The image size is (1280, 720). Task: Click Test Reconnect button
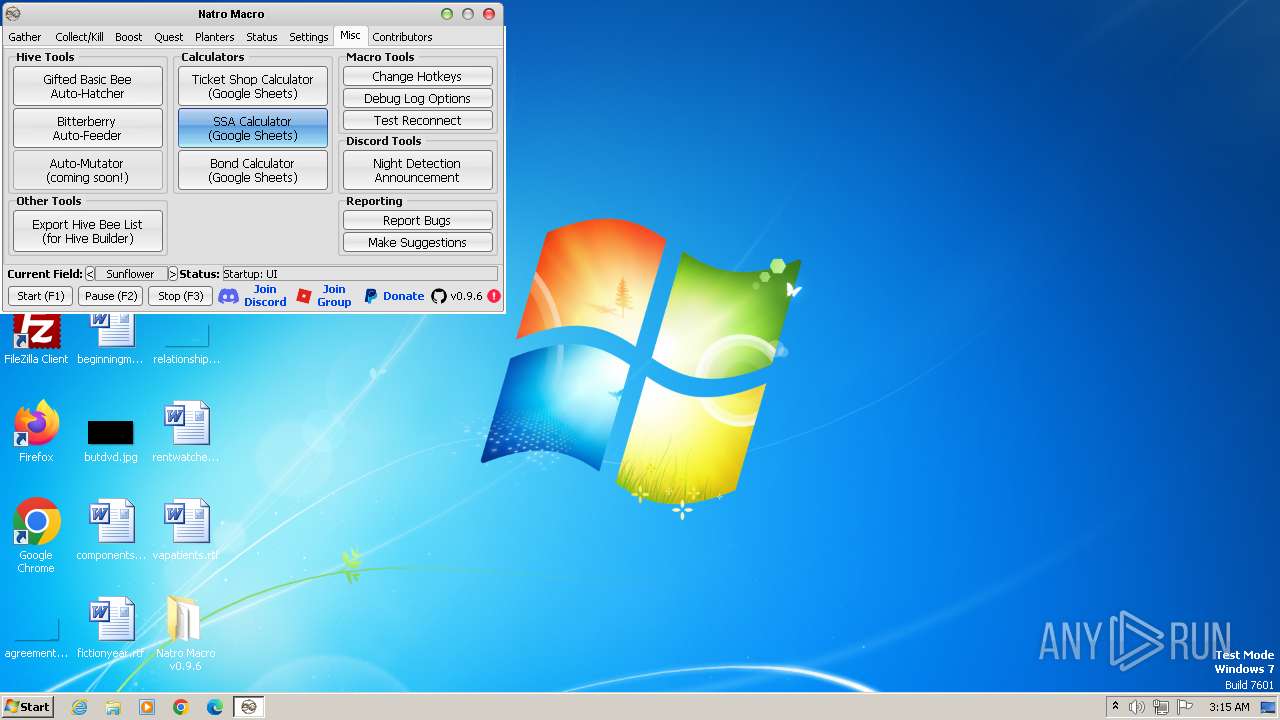(418, 121)
